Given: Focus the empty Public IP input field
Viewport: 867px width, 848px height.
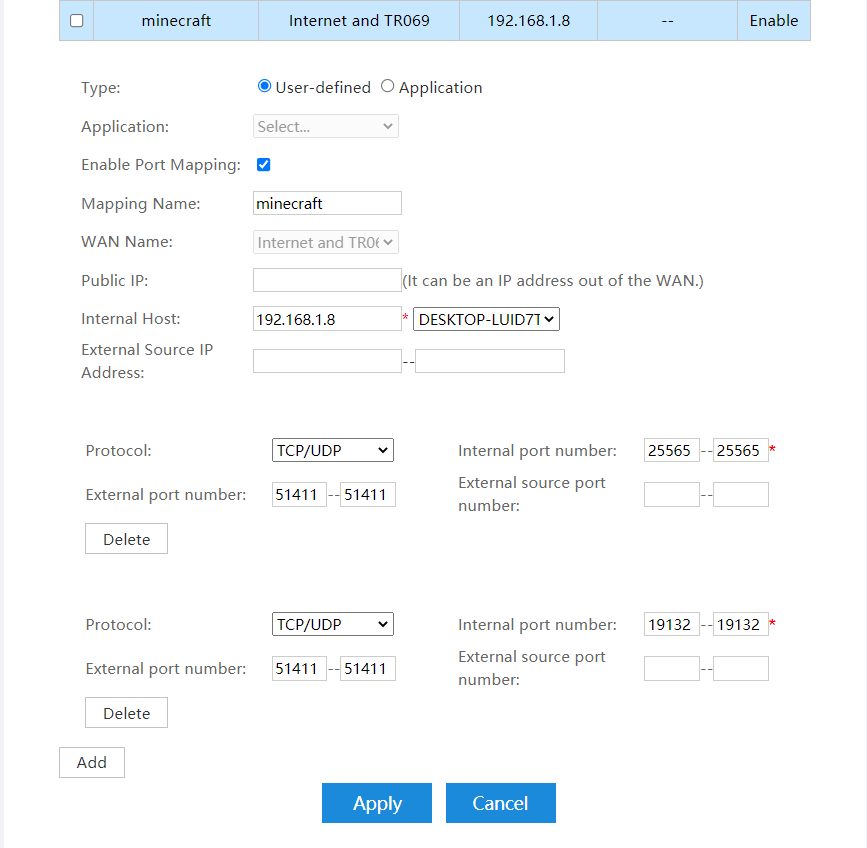Looking at the screenshot, I should point(327,280).
